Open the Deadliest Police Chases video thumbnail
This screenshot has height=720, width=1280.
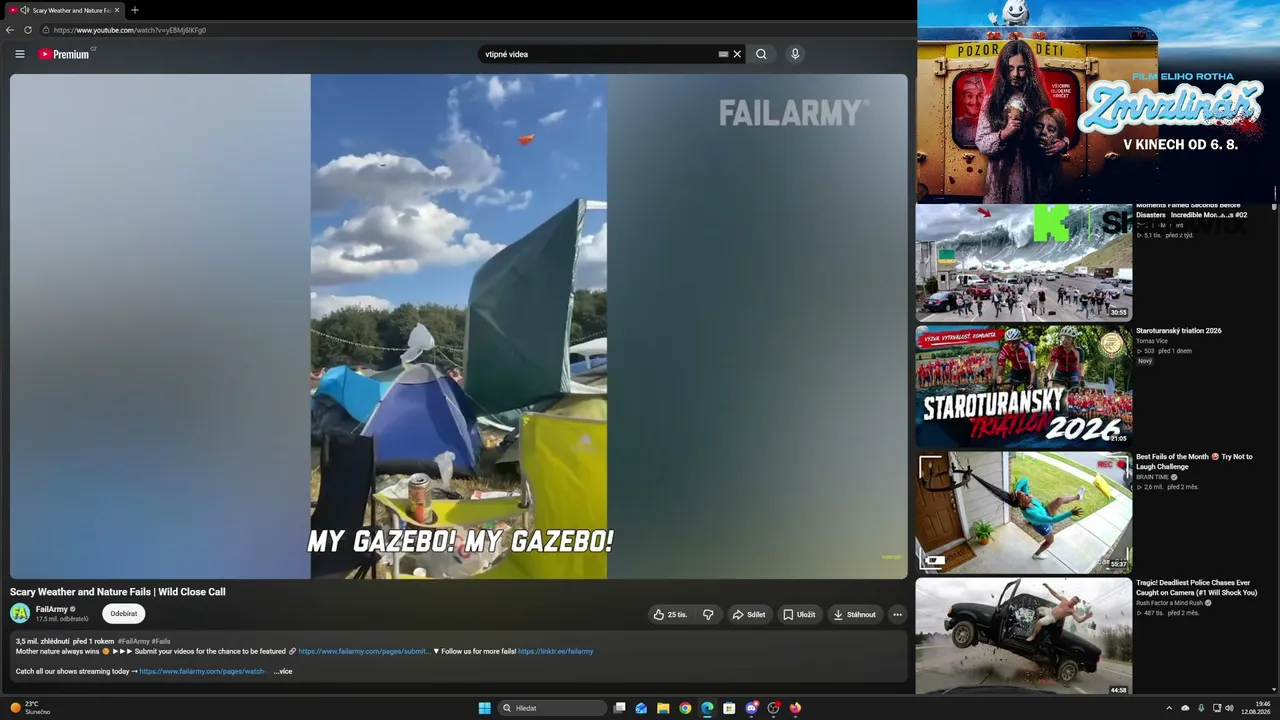tap(1024, 636)
